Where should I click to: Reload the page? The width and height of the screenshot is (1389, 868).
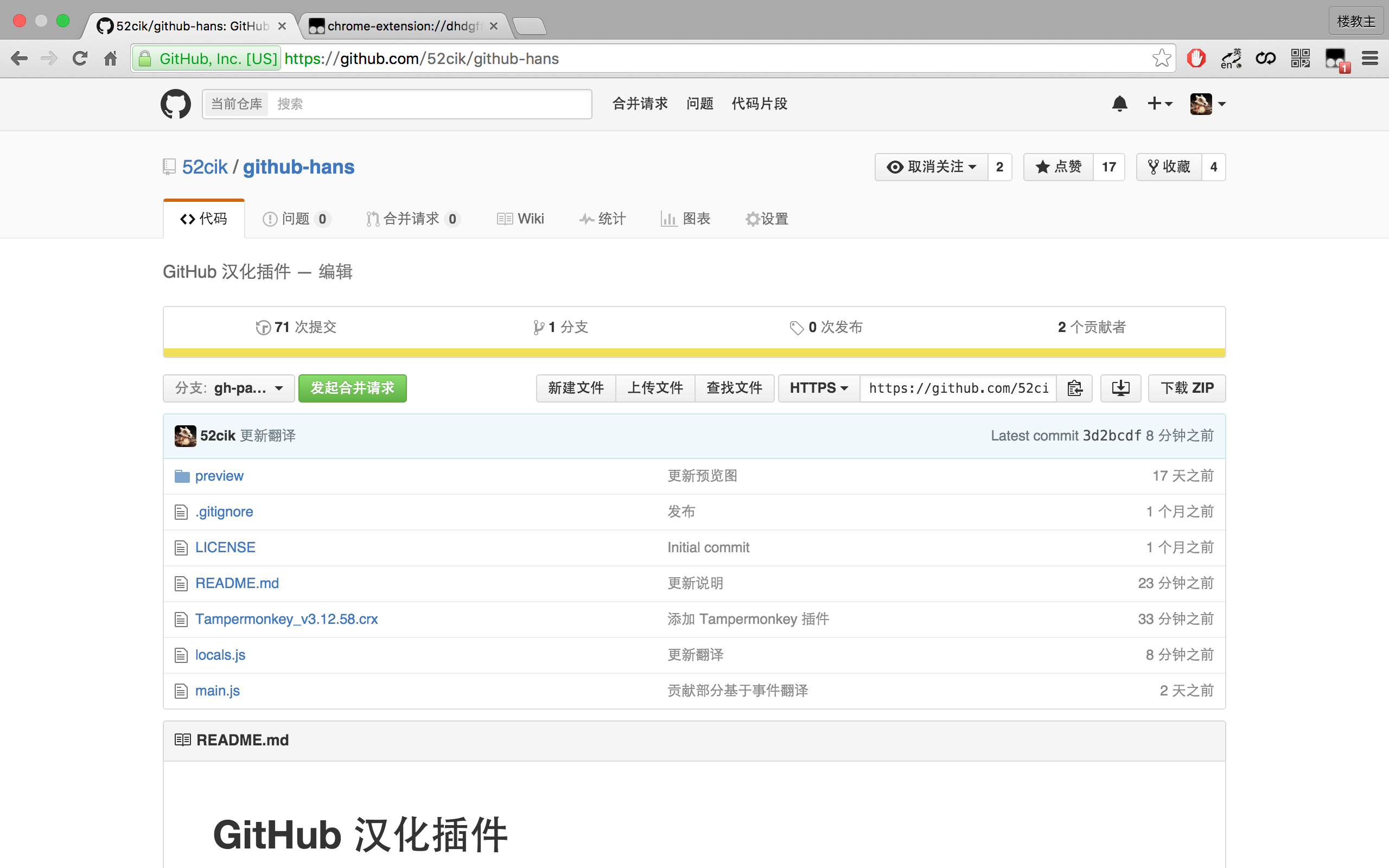coord(80,59)
